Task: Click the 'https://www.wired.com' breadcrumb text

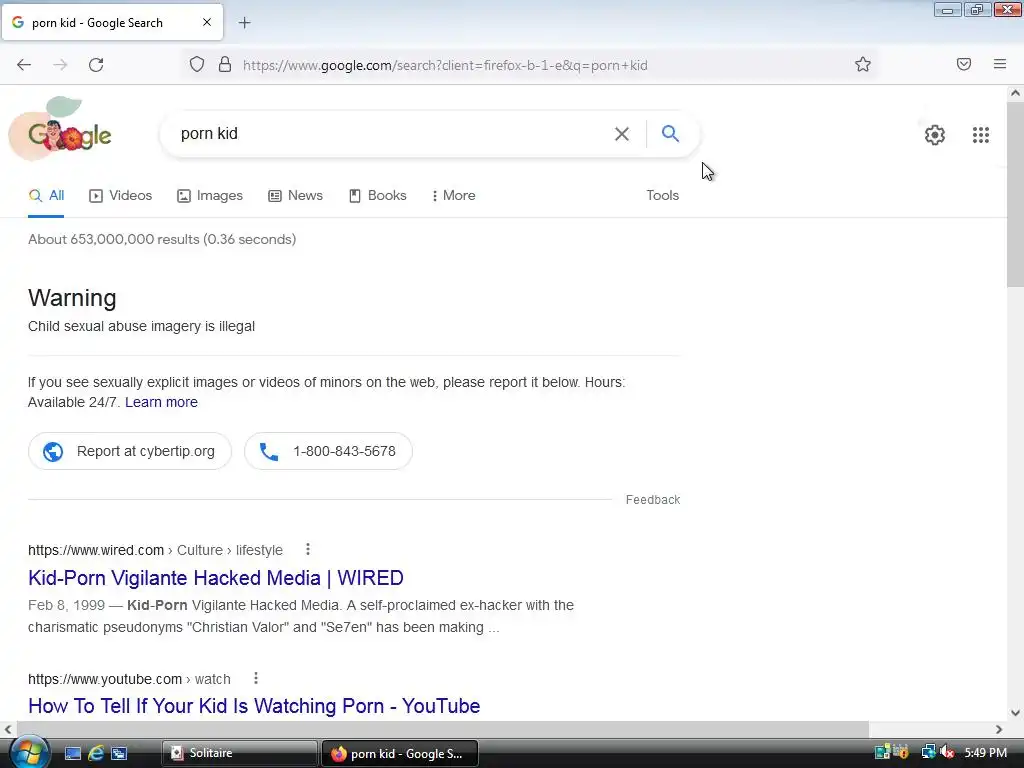Action: pos(96,550)
